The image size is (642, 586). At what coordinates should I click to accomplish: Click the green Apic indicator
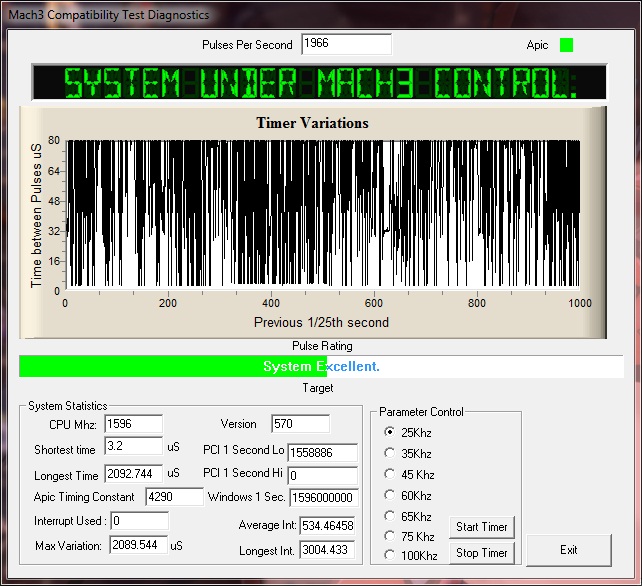point(566,45)
